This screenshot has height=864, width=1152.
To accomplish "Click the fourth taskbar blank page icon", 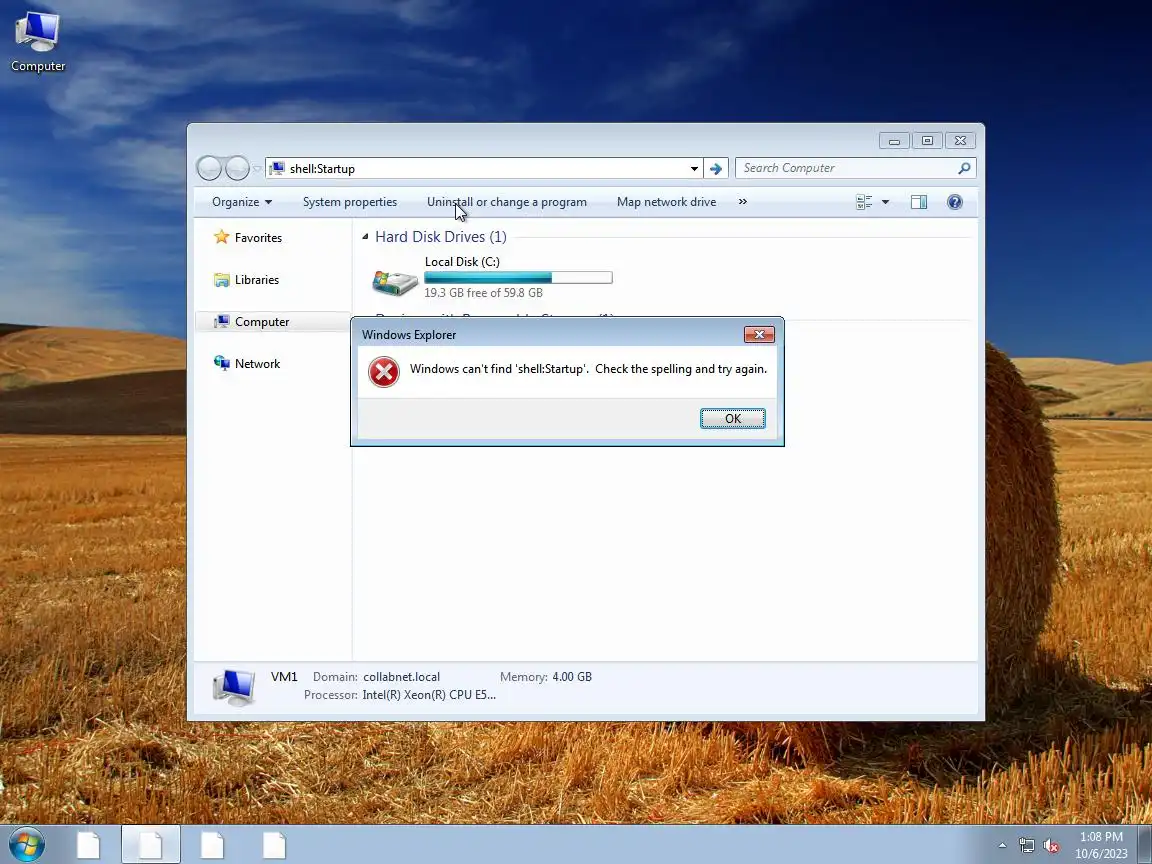I will [274, 845].
